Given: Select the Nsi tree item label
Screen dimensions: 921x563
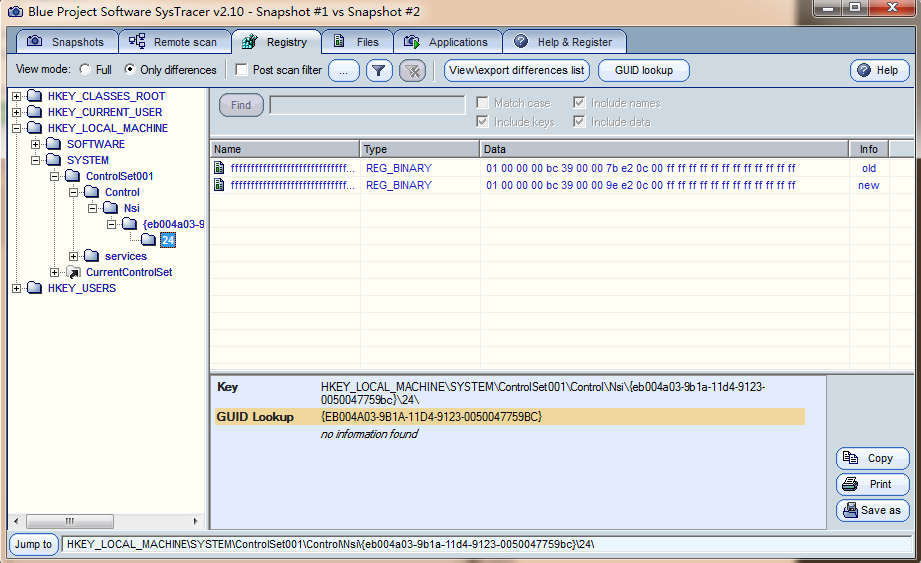Looking at the screenshot, I should point(132,208).
